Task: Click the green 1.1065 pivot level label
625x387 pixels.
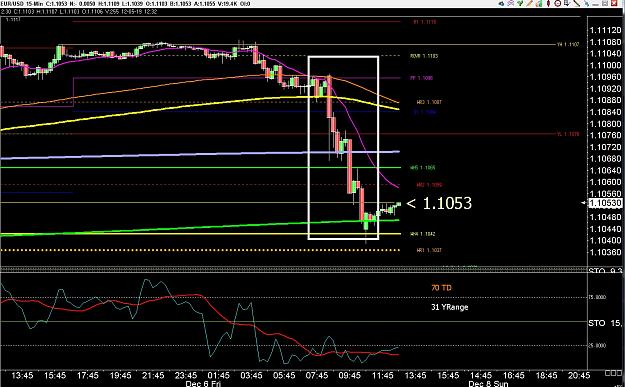Action: tap(423, 168)
